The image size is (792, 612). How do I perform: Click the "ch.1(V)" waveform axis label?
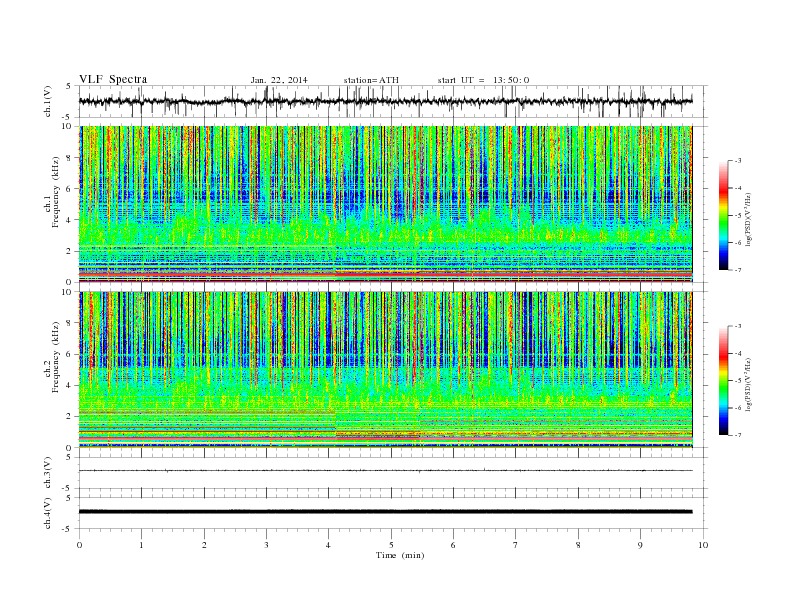[x=48, y=101]
